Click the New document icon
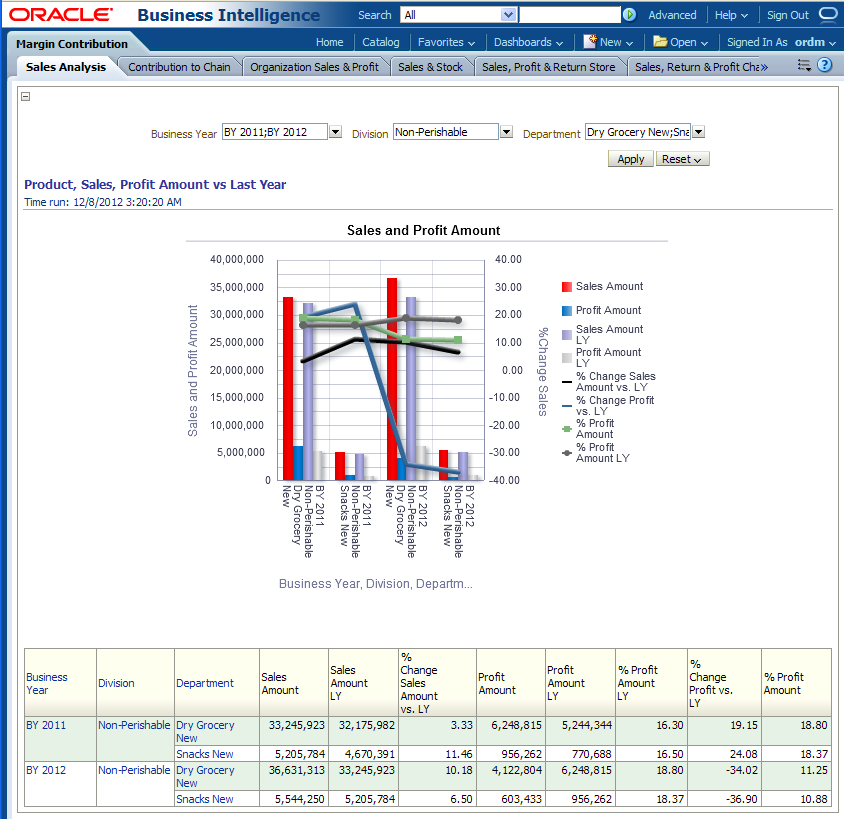The width and height of the screenshot is (844, 819). click(591, 41)
